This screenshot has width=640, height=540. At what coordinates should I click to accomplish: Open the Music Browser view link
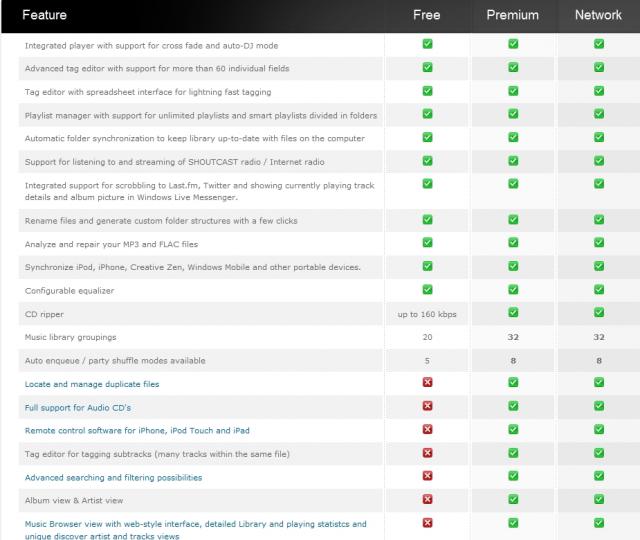point(195,524)
